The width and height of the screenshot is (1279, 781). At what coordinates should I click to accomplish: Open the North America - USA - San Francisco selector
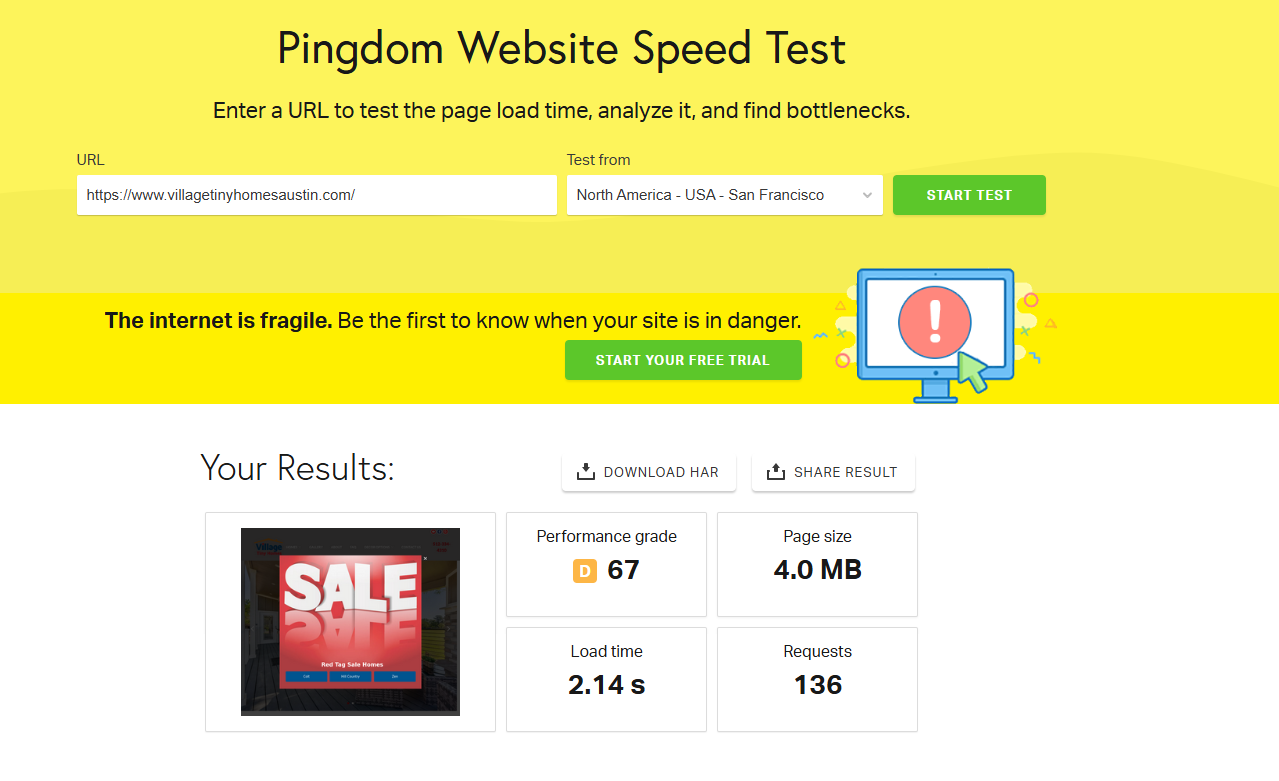[x=725, y=195]
